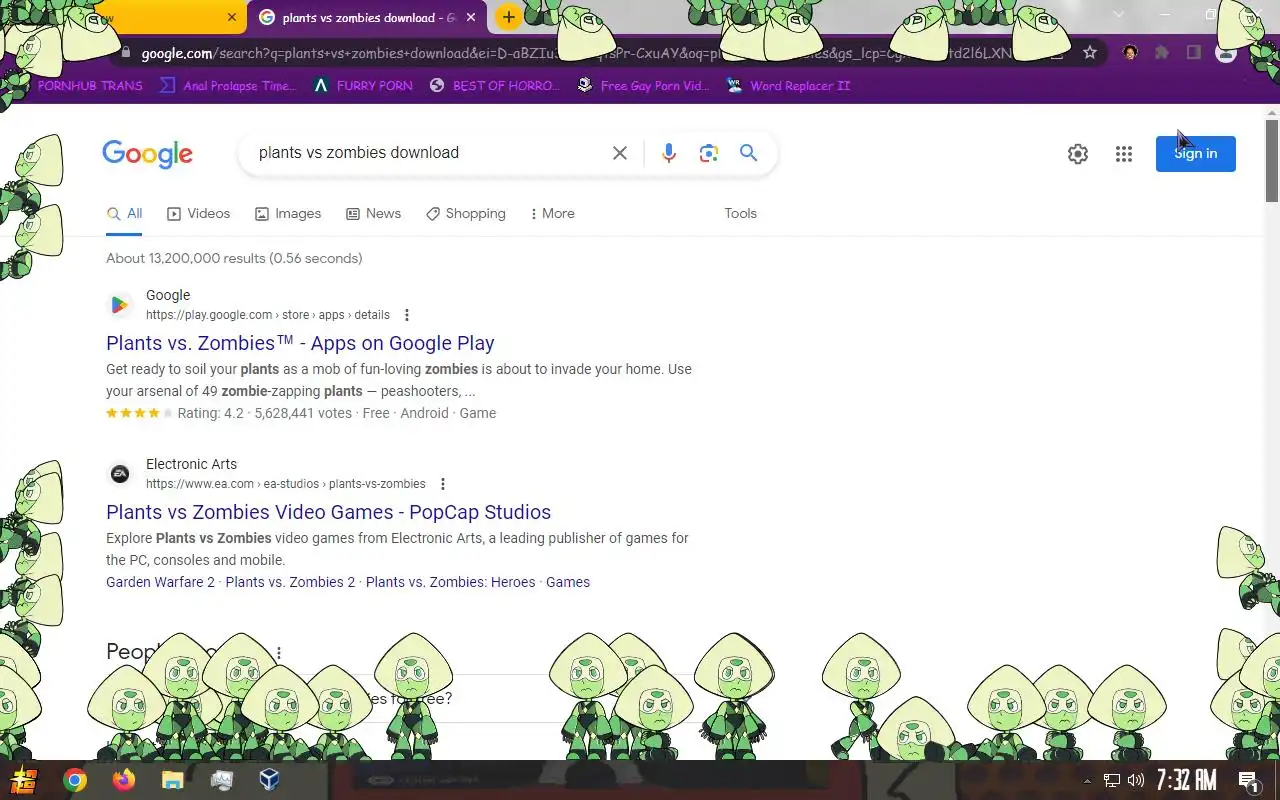Open the Games sitelink under EA result
Screen dimensions: 1280x800
click(568, 582)
